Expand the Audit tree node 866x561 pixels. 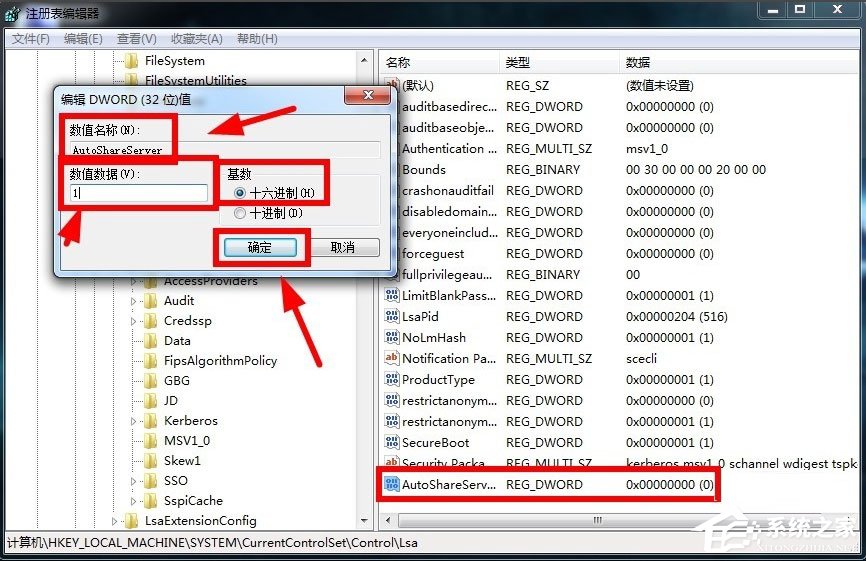pos(134,301)
